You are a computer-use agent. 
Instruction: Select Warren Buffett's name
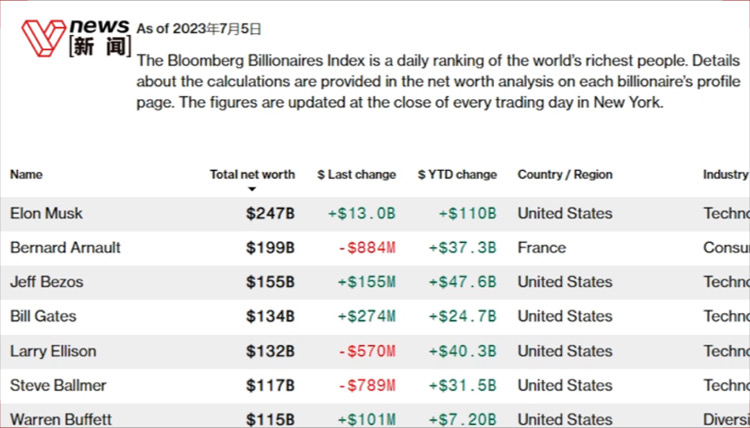coord(61,419)
